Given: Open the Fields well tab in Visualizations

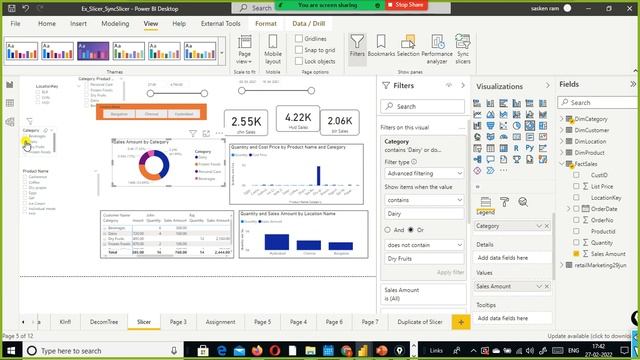Looking at the screenshot, I should click(485, 202).
